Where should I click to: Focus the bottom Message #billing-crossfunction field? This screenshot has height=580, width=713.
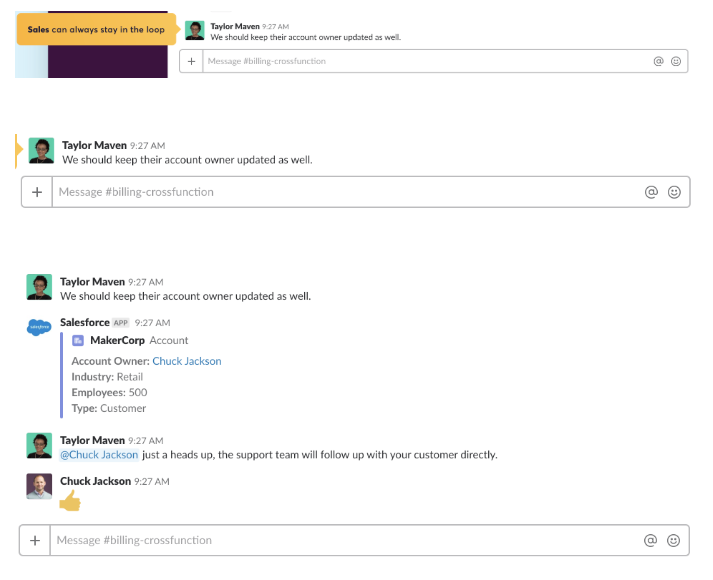click(346, 540)
